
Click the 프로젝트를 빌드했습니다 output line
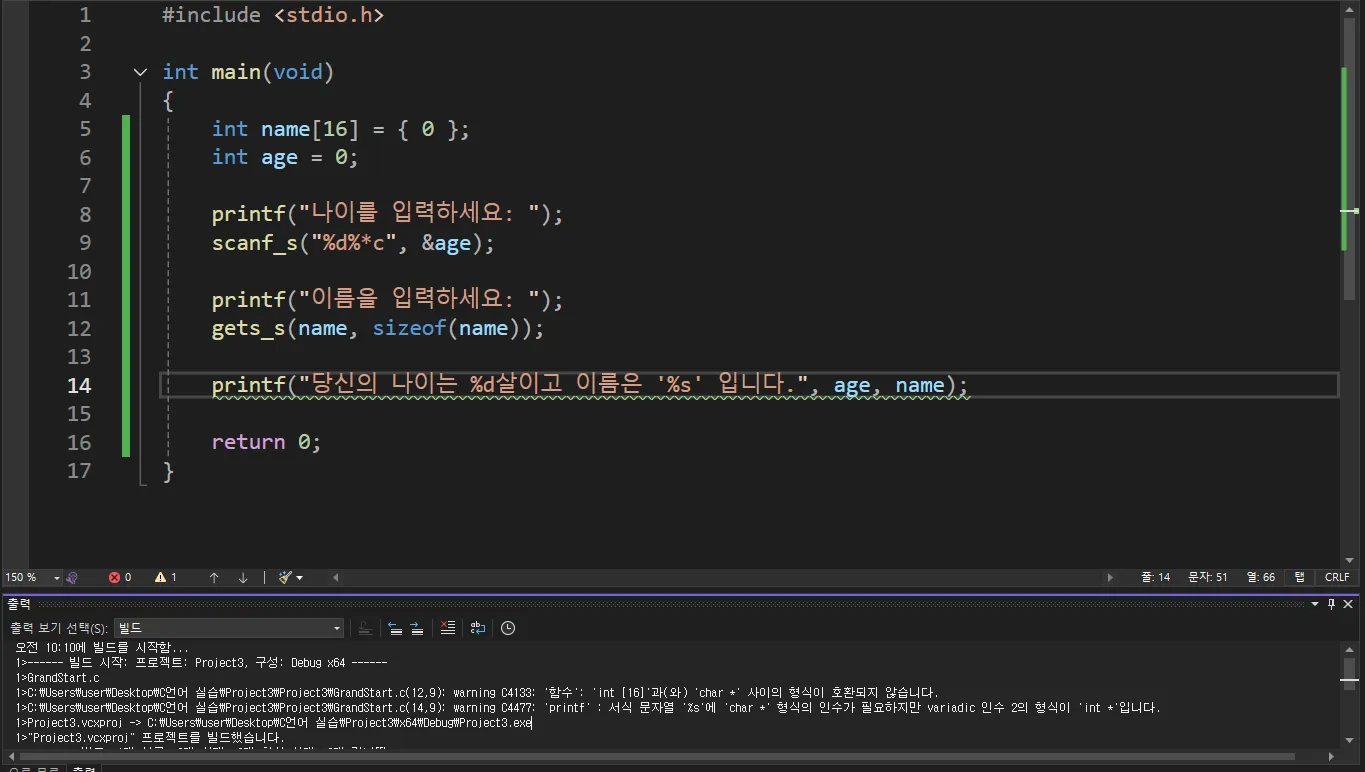tap(150, 737)
